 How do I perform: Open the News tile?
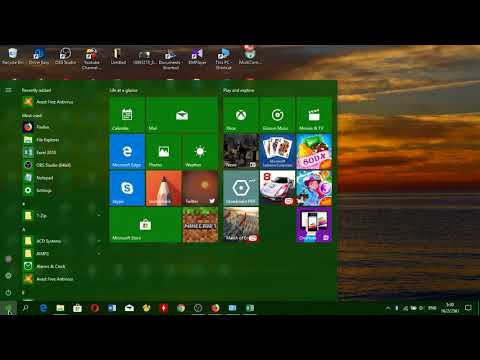[x=241, y=152]
